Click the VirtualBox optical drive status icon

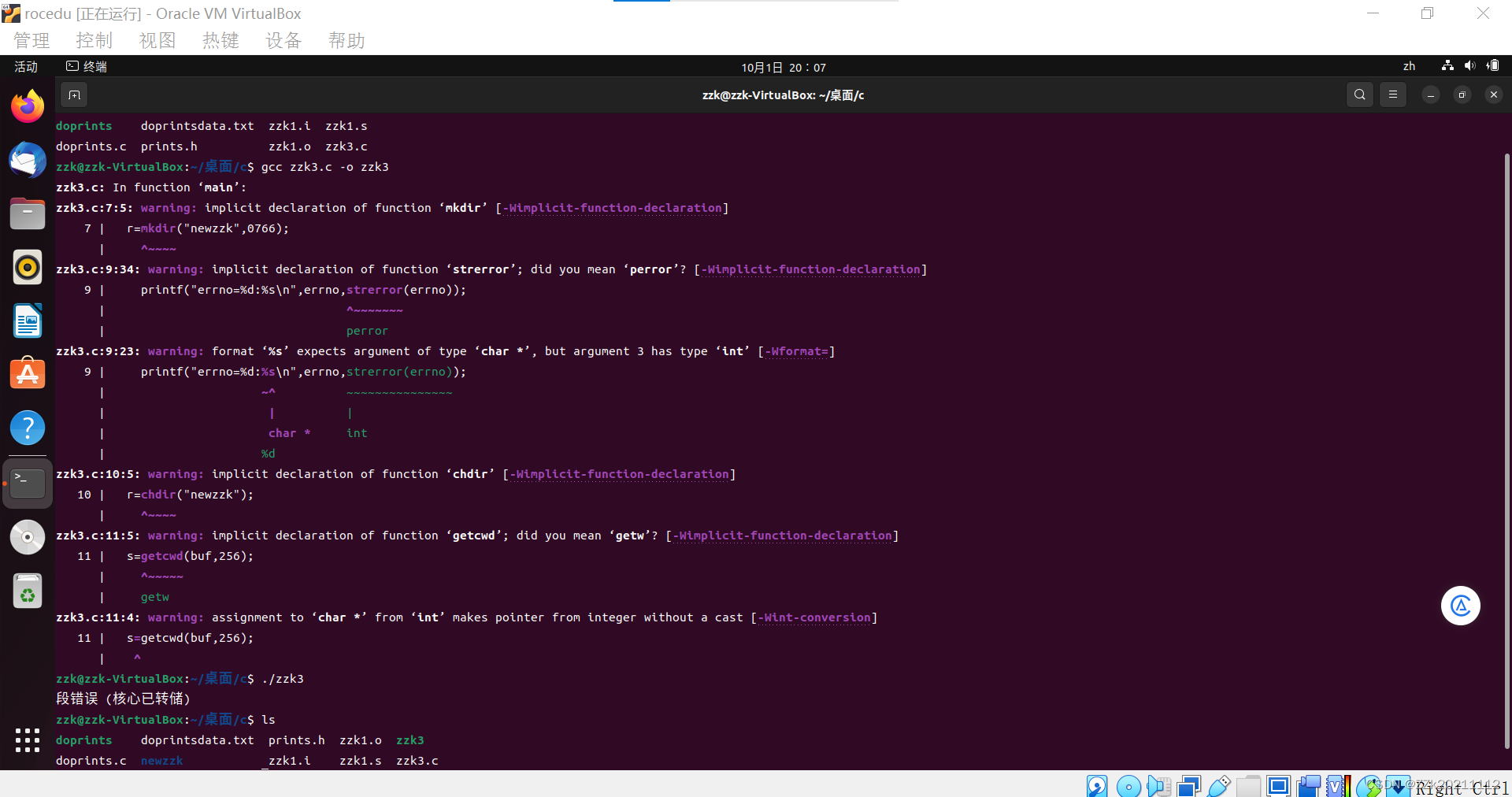[1128, 785]
